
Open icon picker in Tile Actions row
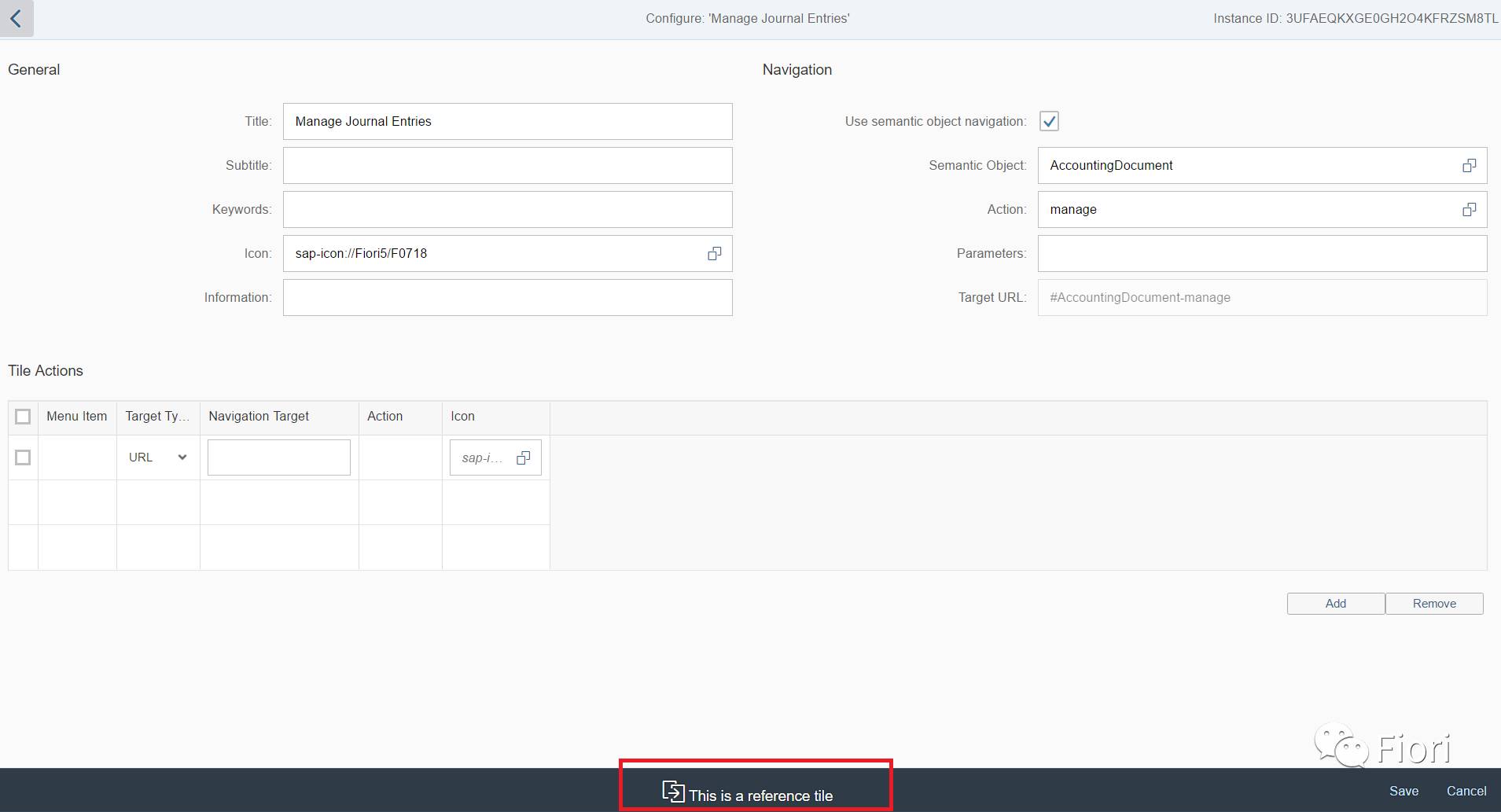tap(523, 457)
